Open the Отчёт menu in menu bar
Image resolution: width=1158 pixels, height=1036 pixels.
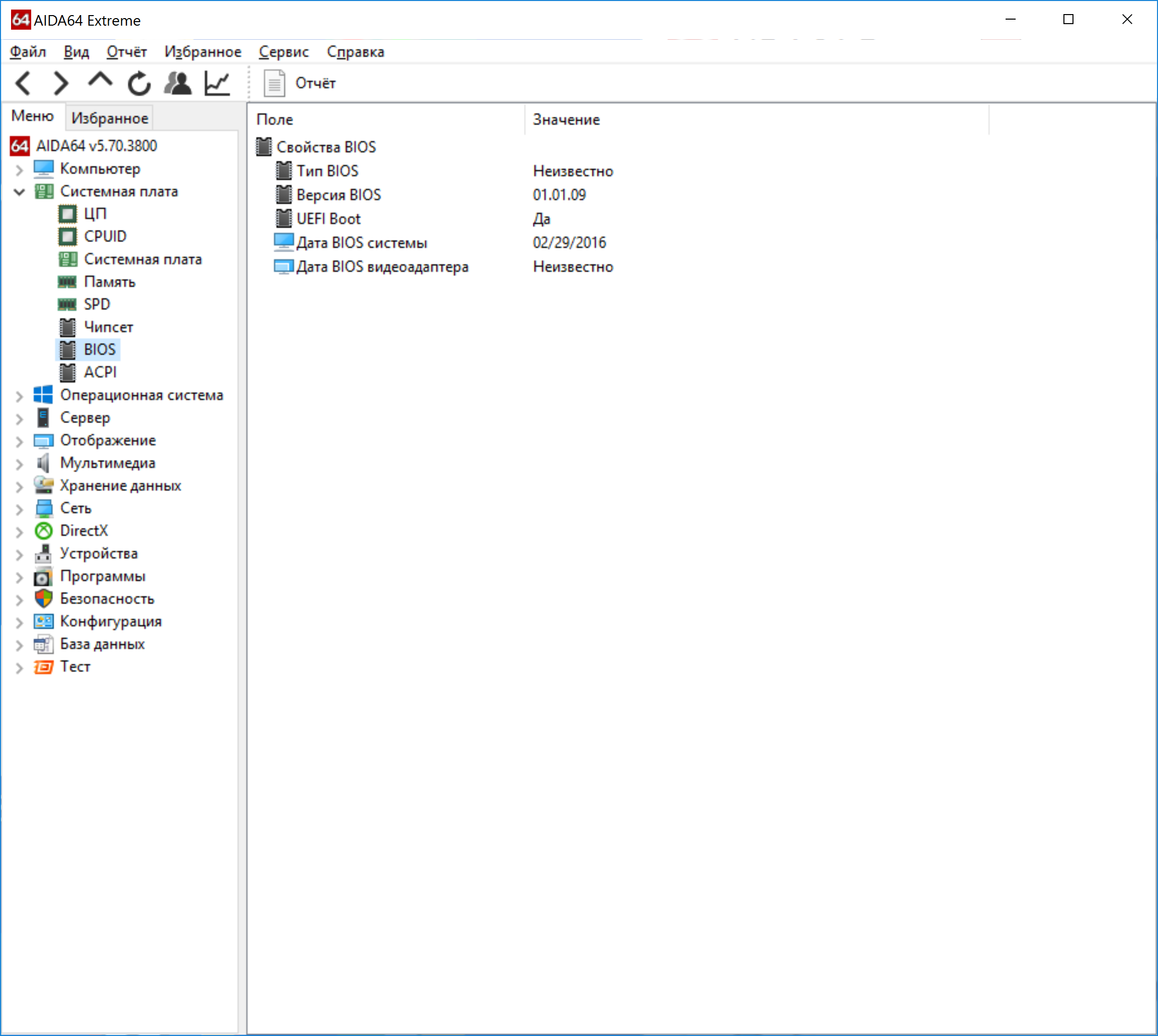click(127, 52)
